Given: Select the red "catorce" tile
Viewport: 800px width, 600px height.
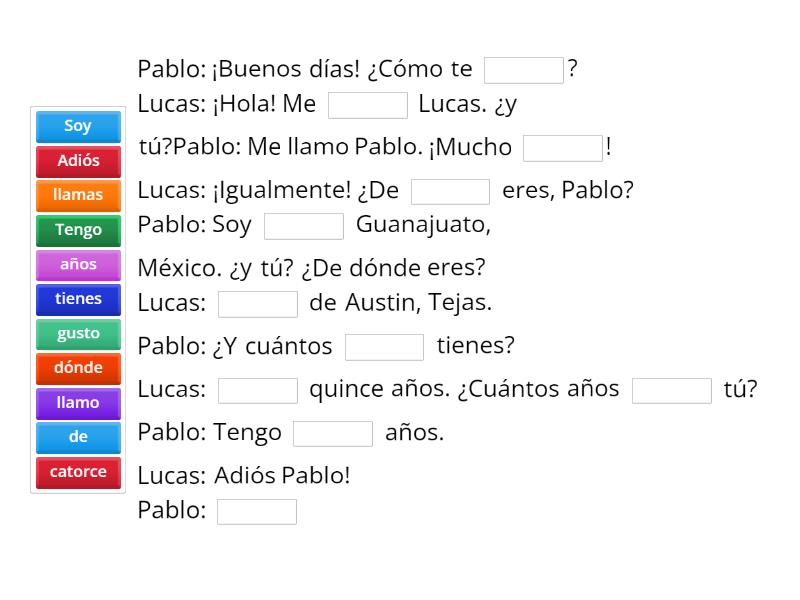Looking at the screenshot, I should pos(77,472).
